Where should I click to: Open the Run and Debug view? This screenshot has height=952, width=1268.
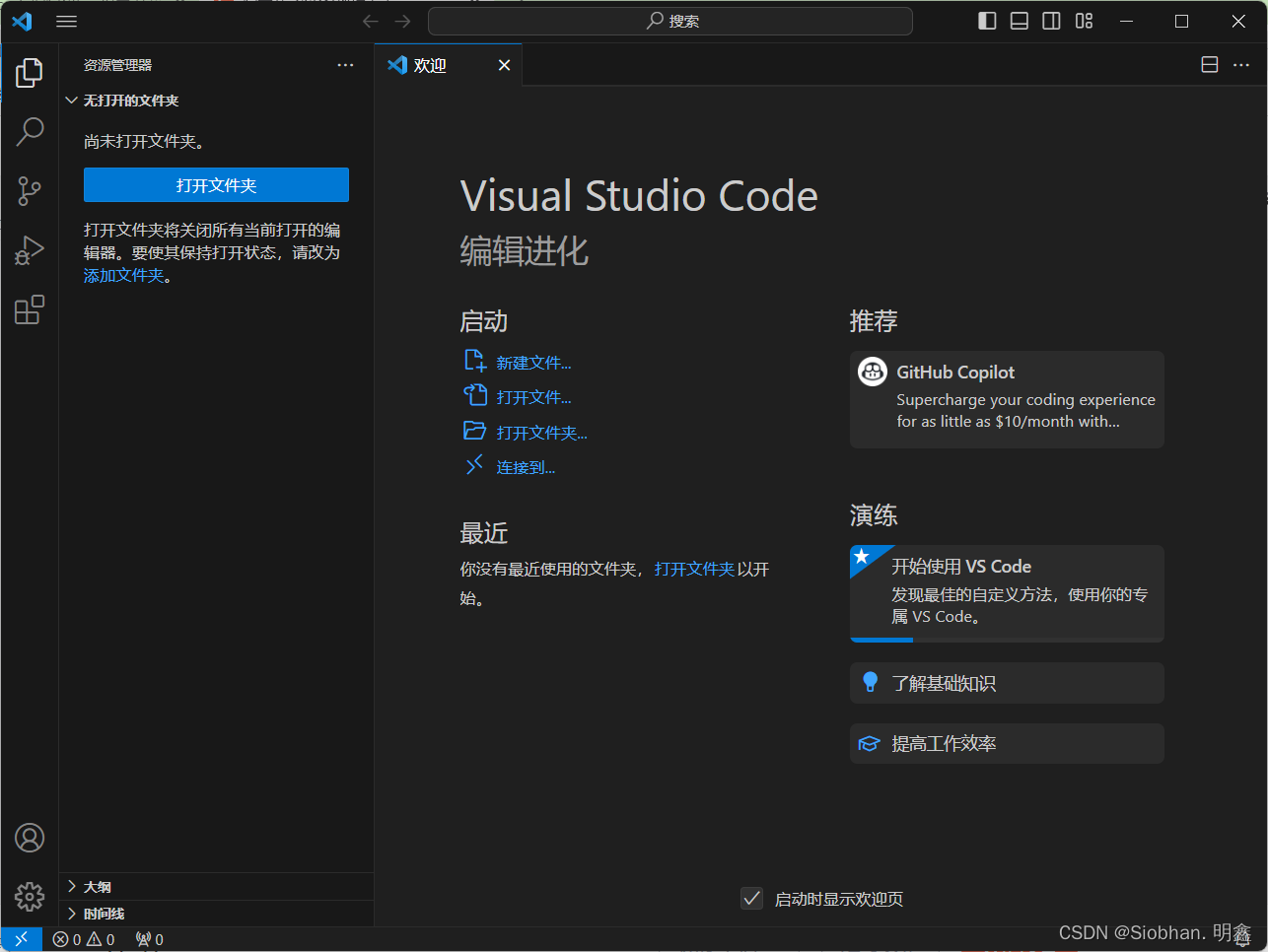(30, 250)
